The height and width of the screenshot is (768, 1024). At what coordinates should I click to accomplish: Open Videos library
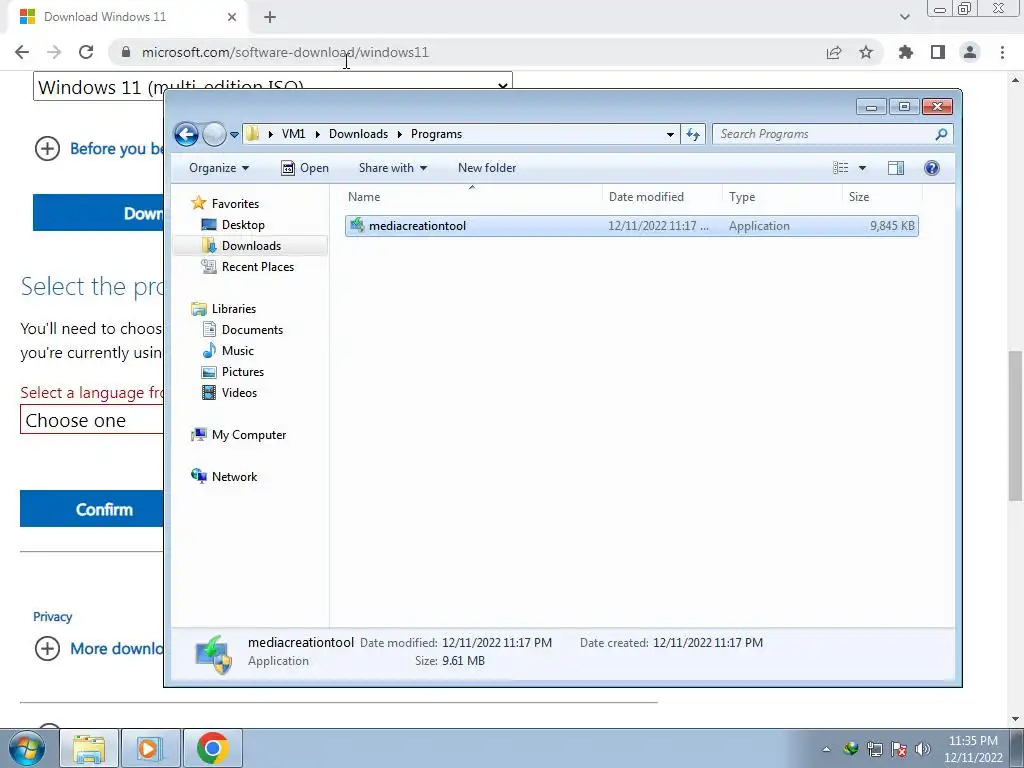(239, 392)
